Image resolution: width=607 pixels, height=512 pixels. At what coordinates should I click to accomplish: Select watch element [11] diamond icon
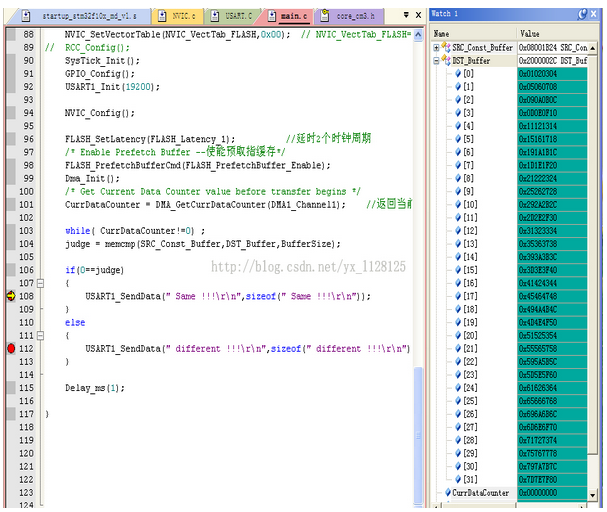(458, 218)
